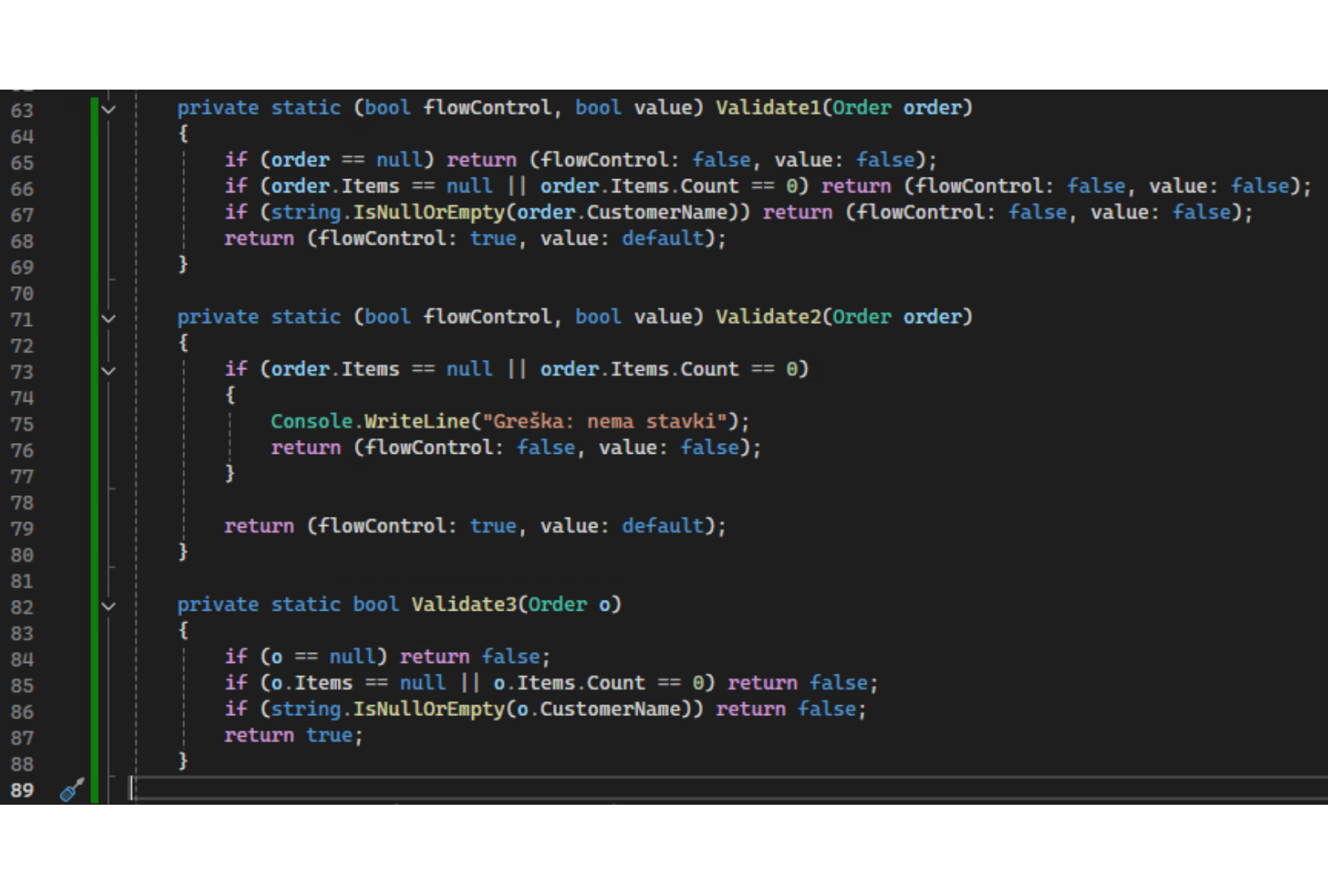Click IsNullOrEmpty on line 67
Viewport: 1328px width, 896px height.
coord(428,212)
